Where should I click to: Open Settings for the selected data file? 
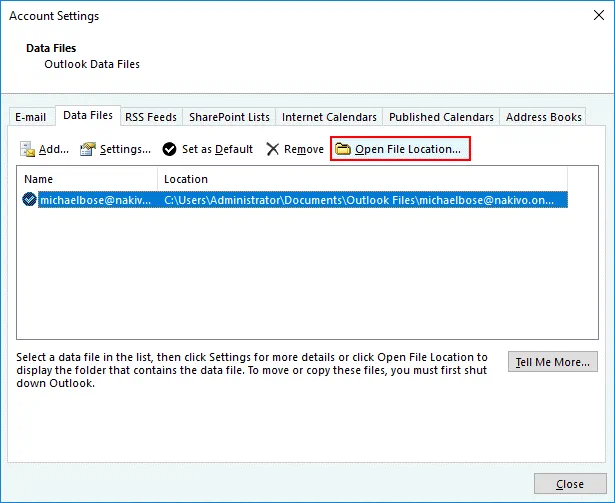115,149
